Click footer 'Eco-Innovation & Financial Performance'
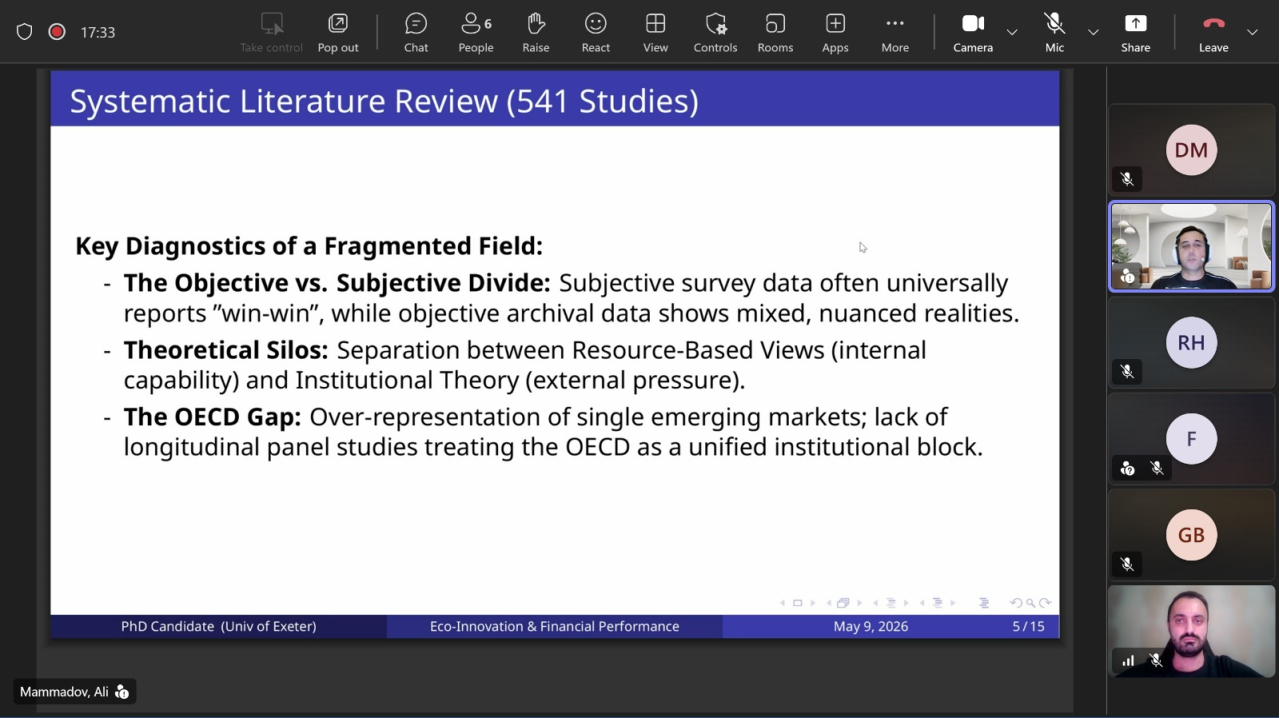 (554, 626)
